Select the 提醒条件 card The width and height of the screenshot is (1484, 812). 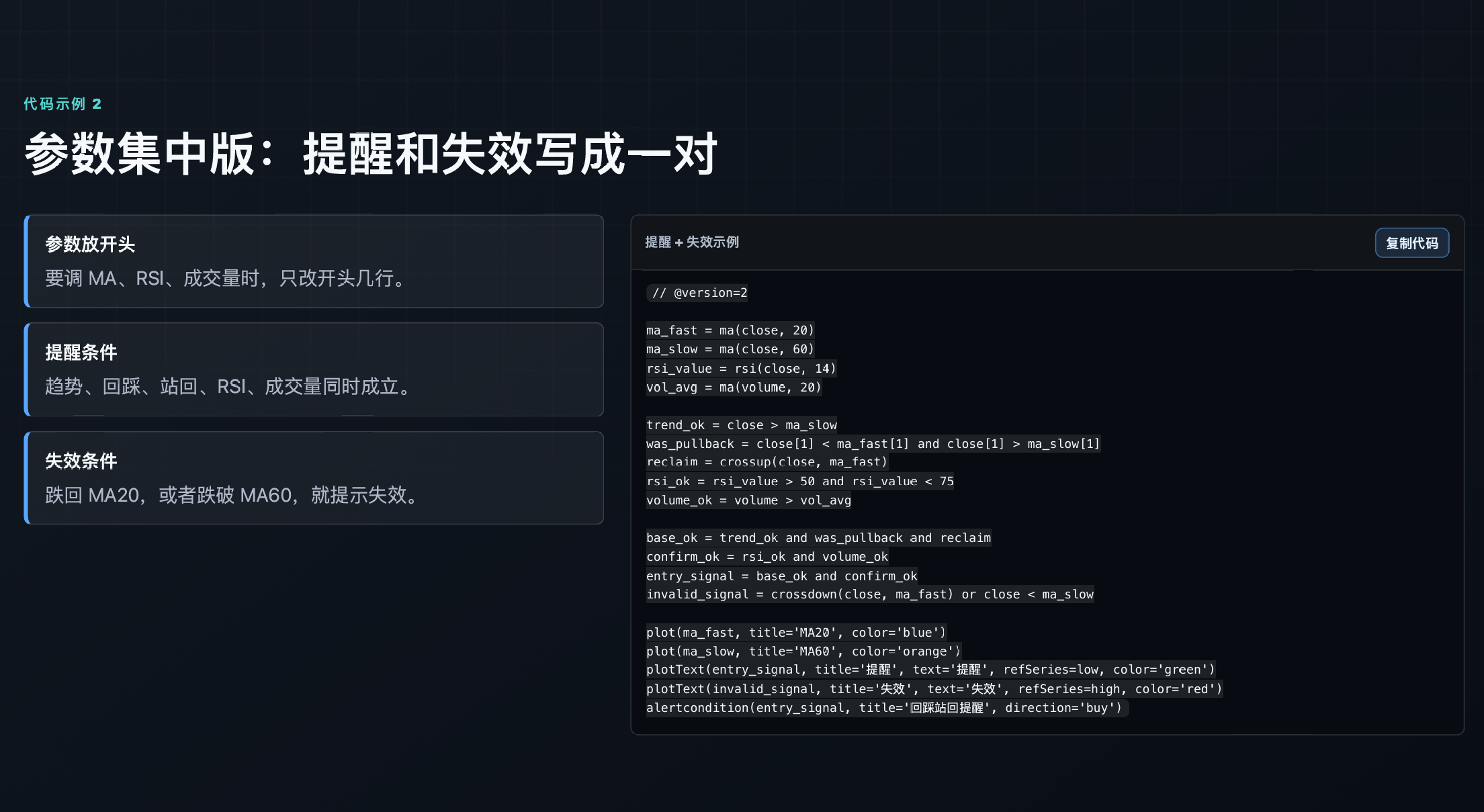coord(314,369)
